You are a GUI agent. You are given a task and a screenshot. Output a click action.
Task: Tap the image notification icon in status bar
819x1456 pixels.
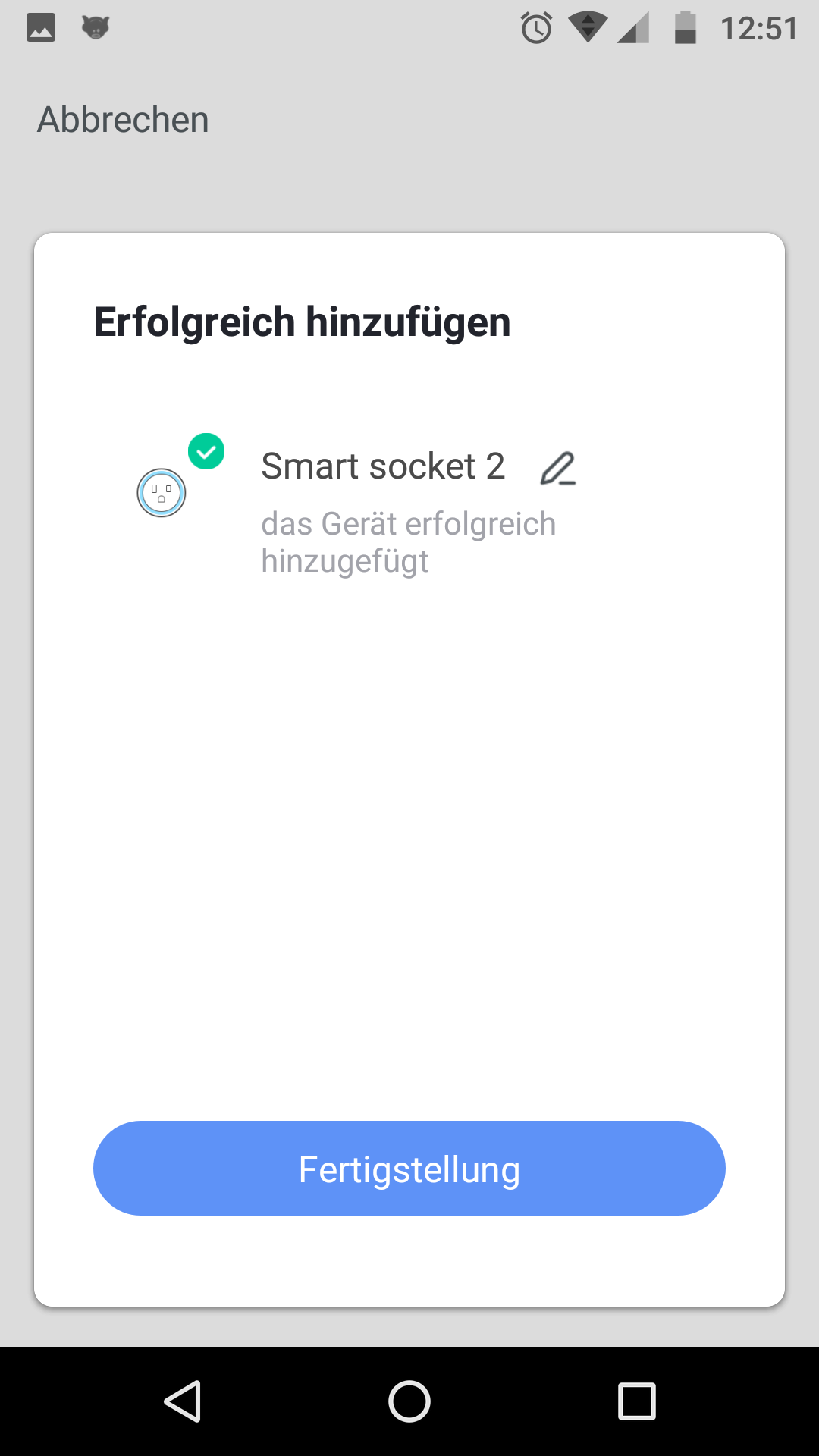(41, 28)
